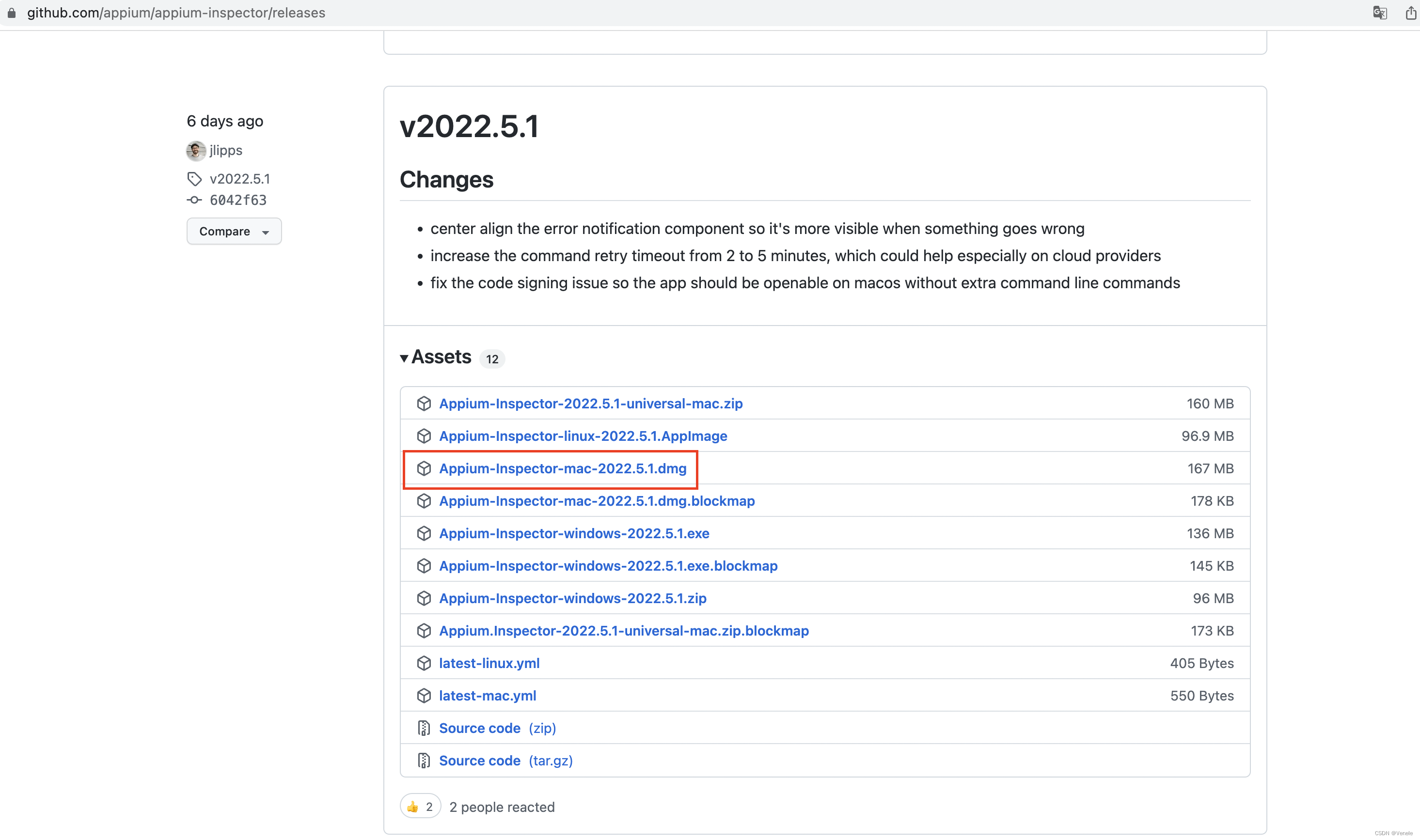The image size is (1420, 840).
Task: Open commit 6042f63 link
Action: 238,201
